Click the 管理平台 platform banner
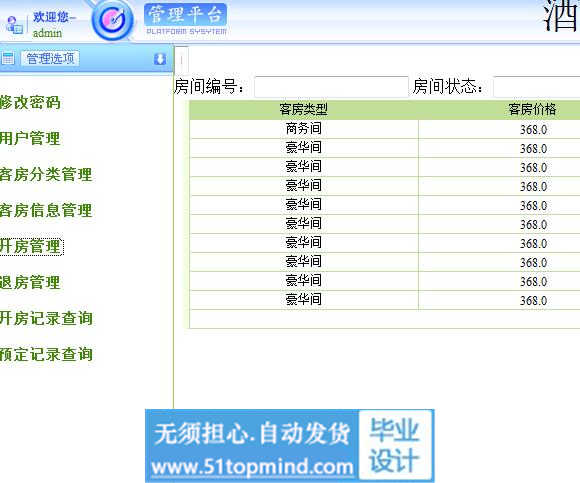Image resolution: width=580 pixels, height=483 pixels. (185, 19)
